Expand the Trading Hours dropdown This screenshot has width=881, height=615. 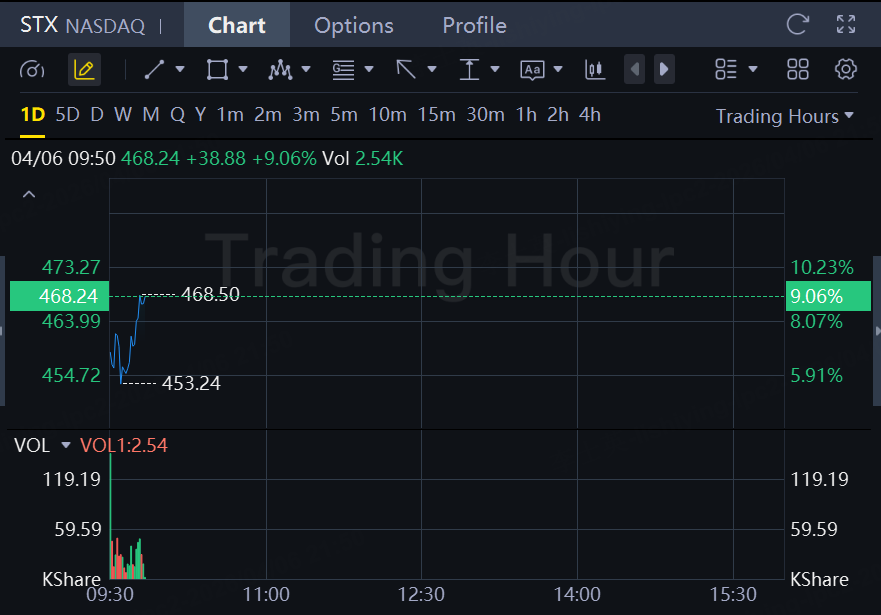(785, 116)
